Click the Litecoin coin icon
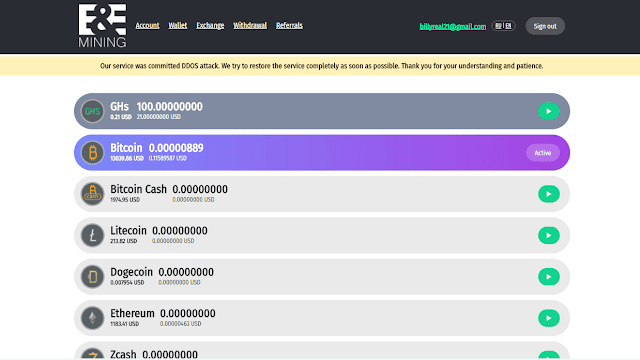 [93, 236]
